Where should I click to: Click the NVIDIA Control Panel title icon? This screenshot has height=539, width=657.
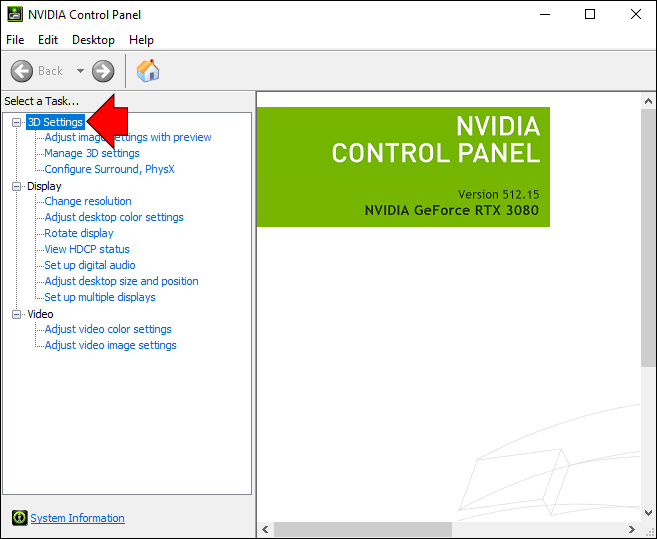(15, 14)
